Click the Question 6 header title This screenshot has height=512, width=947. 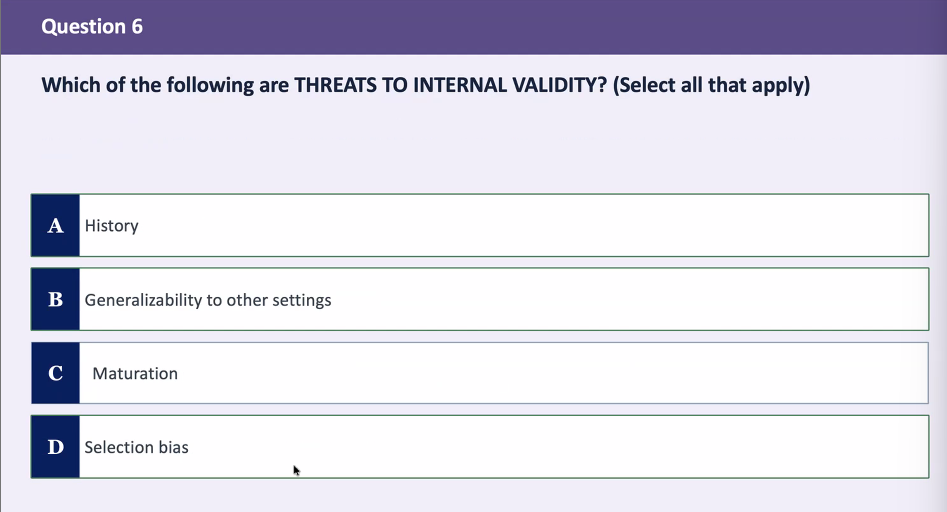point(92,27)
